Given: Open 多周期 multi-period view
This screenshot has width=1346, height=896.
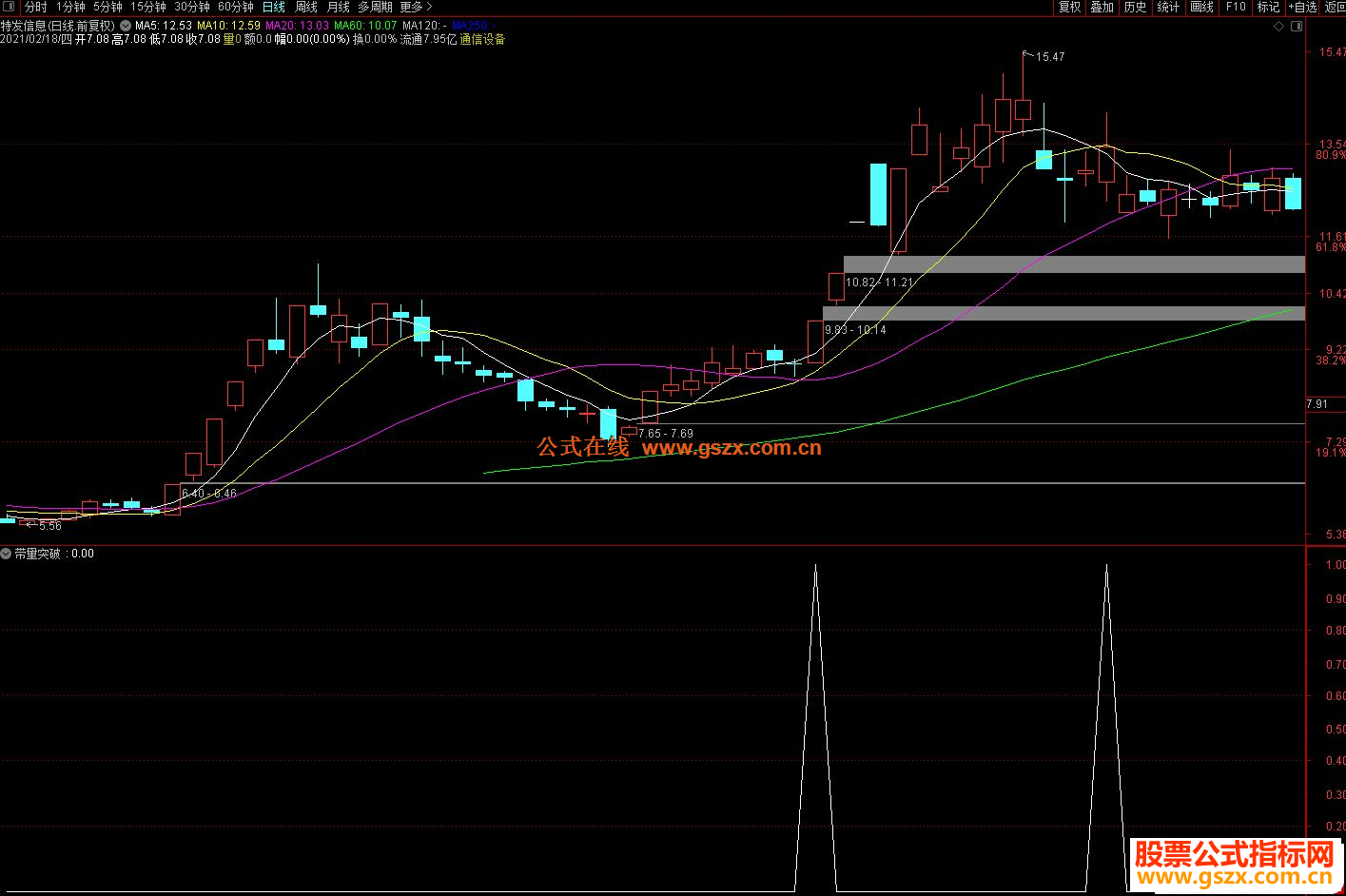Looking at the screenshot, I should point(375,7).
